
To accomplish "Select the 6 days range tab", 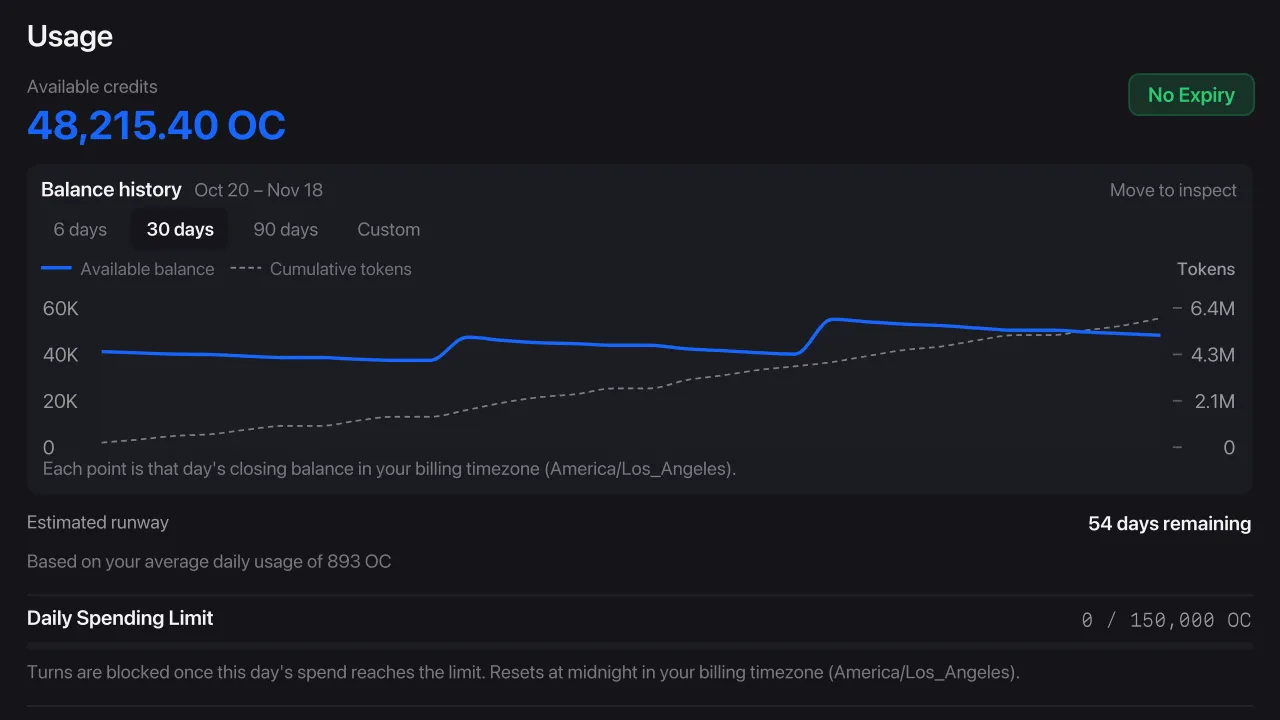I will coord(80,229).
